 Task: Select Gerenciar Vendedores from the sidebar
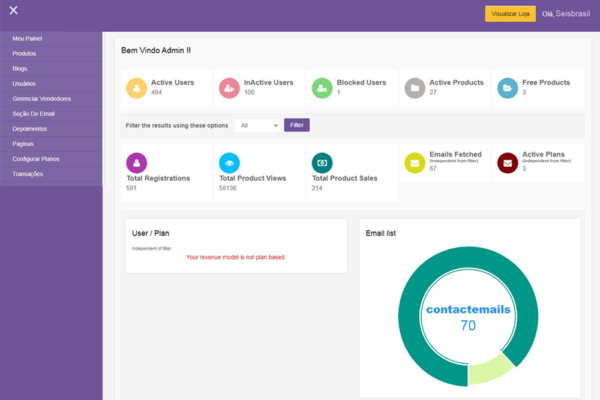point(41,98)
